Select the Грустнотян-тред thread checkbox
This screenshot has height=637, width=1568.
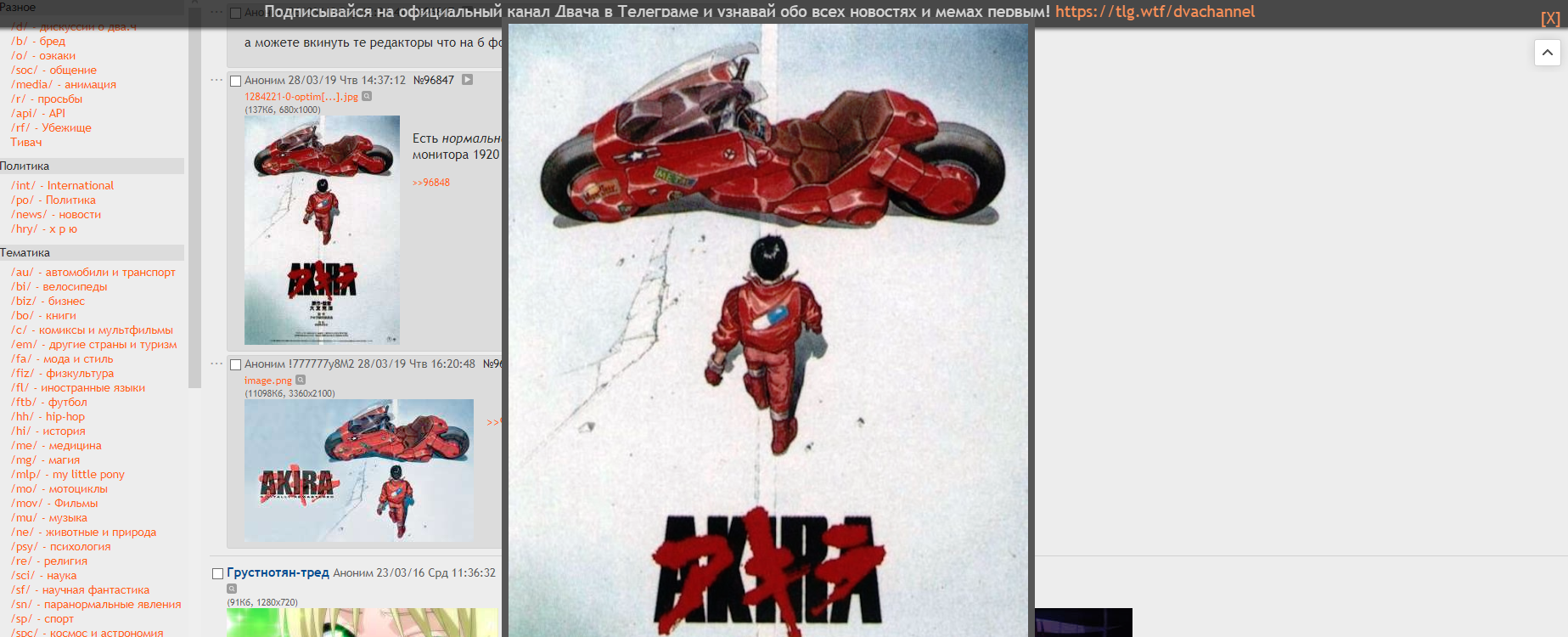(x=217, y=573)
